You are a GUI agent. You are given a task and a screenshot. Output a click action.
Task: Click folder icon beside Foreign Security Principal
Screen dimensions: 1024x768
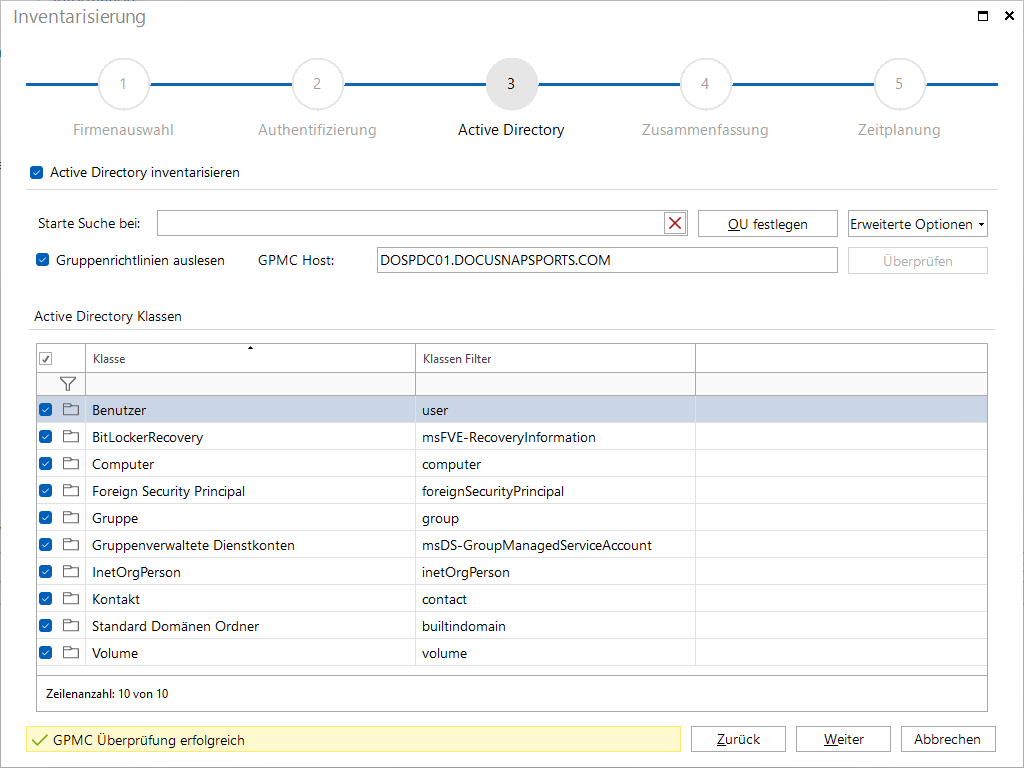pos(71,490)
